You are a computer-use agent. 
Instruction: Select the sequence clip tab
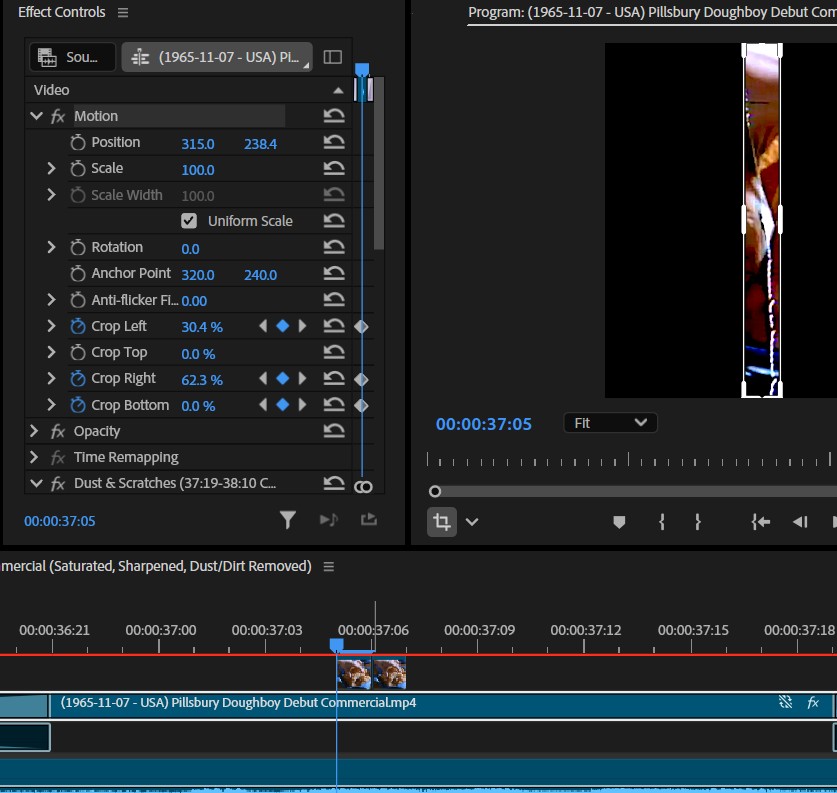(217, 57)
